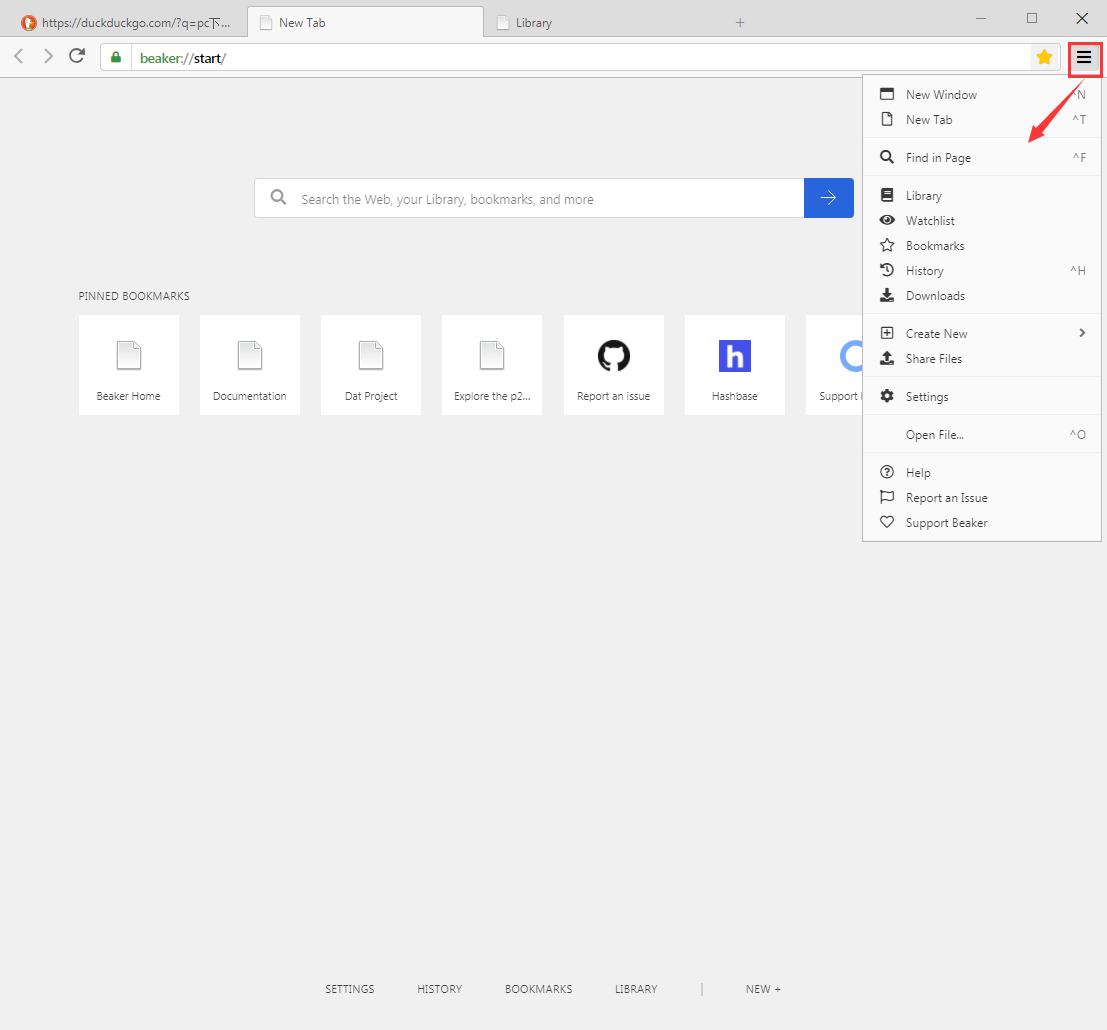The width and height of the screenshot is (1107, 1030).
Task: Click the back navigation arrow
Action: (x=19, y=56)
